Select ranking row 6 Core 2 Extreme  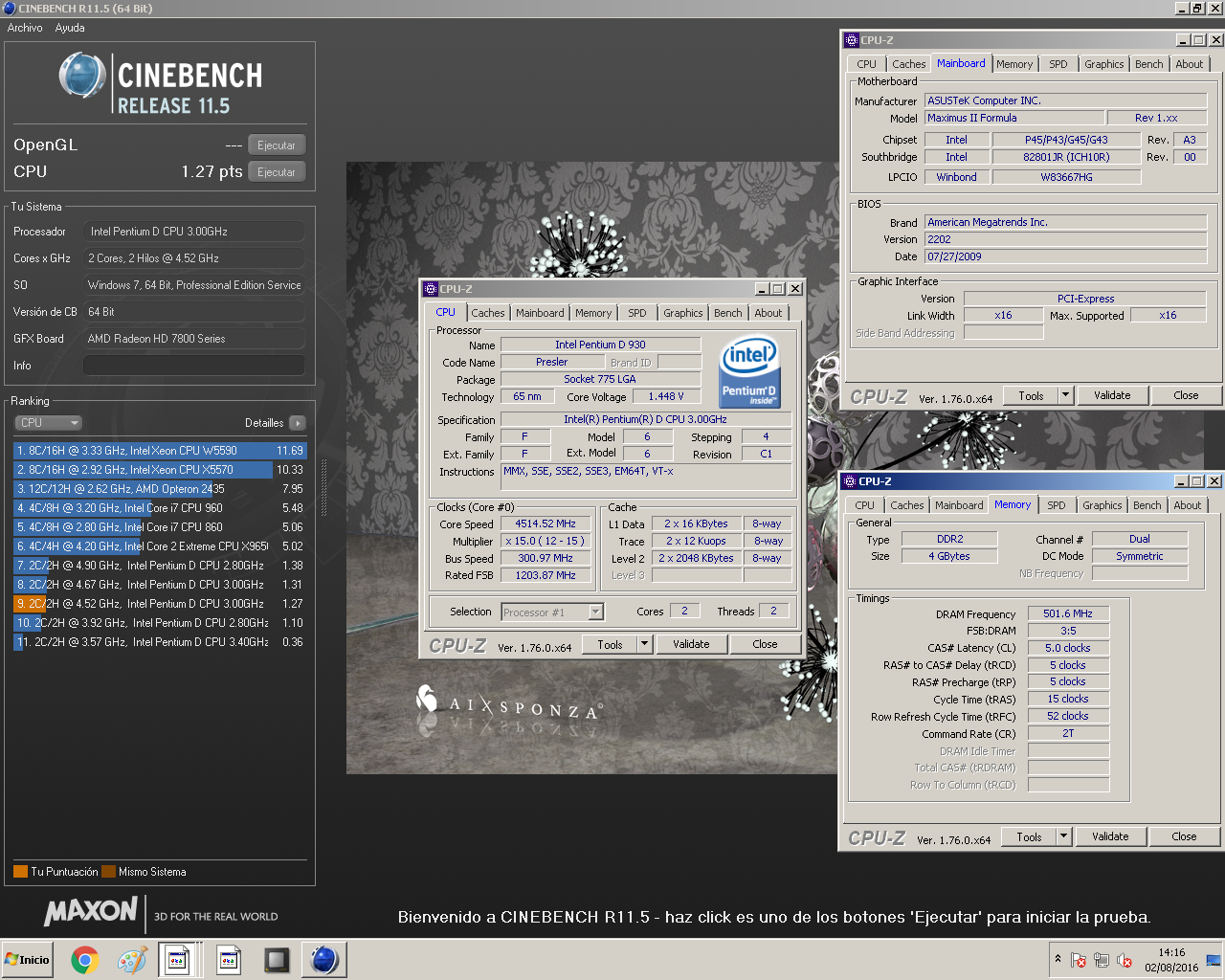point(160,546)
